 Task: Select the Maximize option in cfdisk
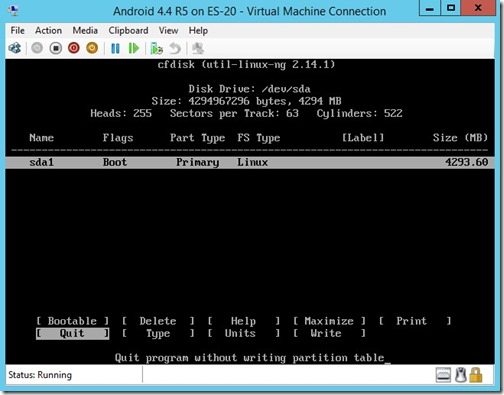point(329,321)
